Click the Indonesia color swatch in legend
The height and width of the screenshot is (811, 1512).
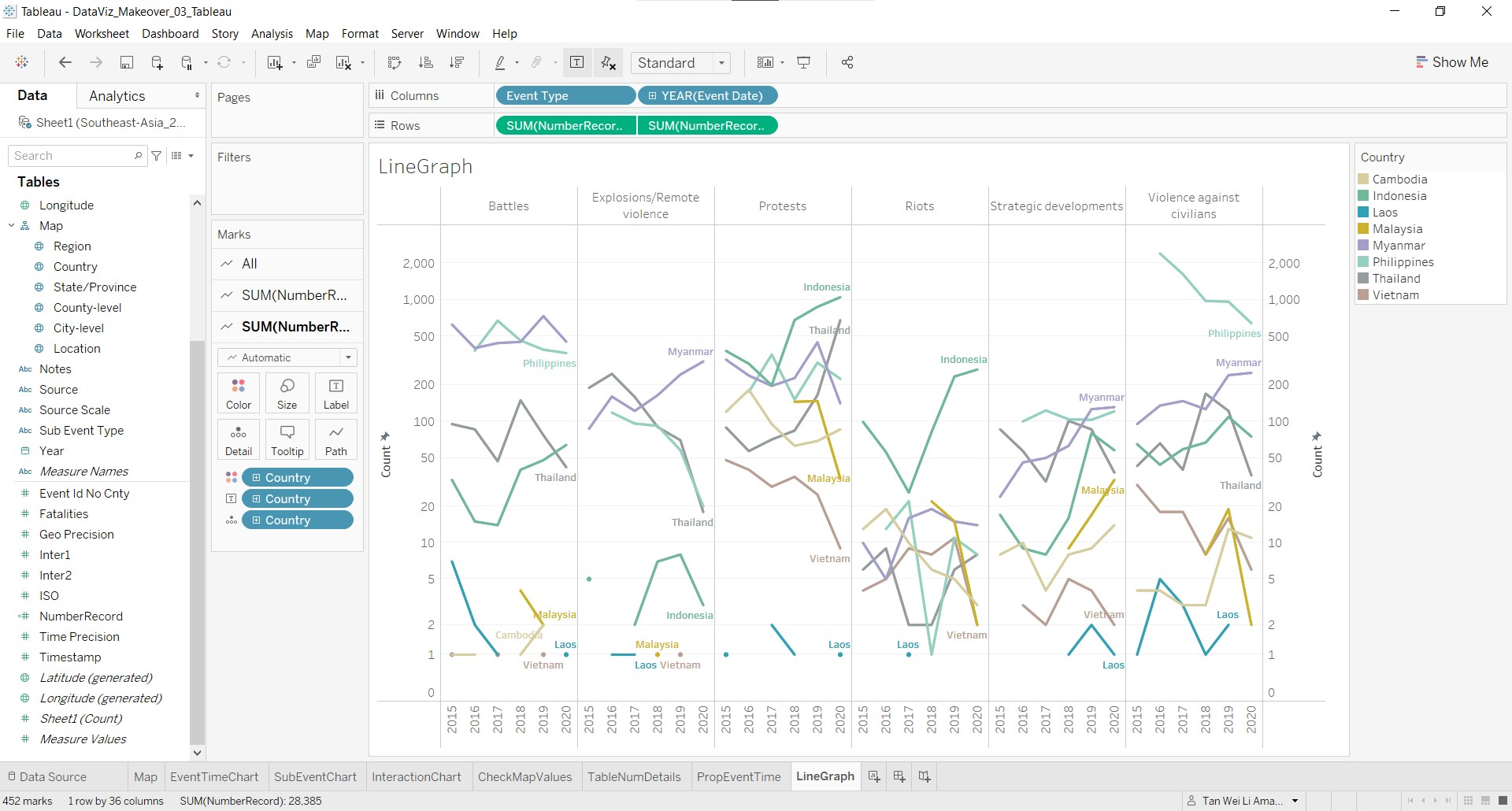1363,196
